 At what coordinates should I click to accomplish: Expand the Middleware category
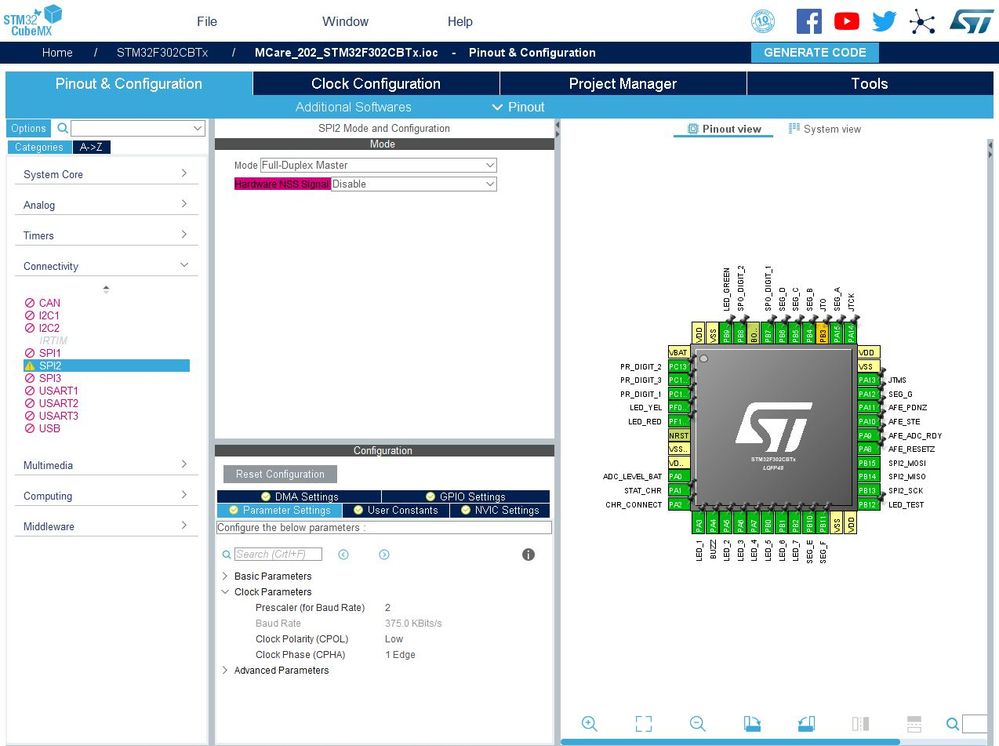(x=106, y=526)
